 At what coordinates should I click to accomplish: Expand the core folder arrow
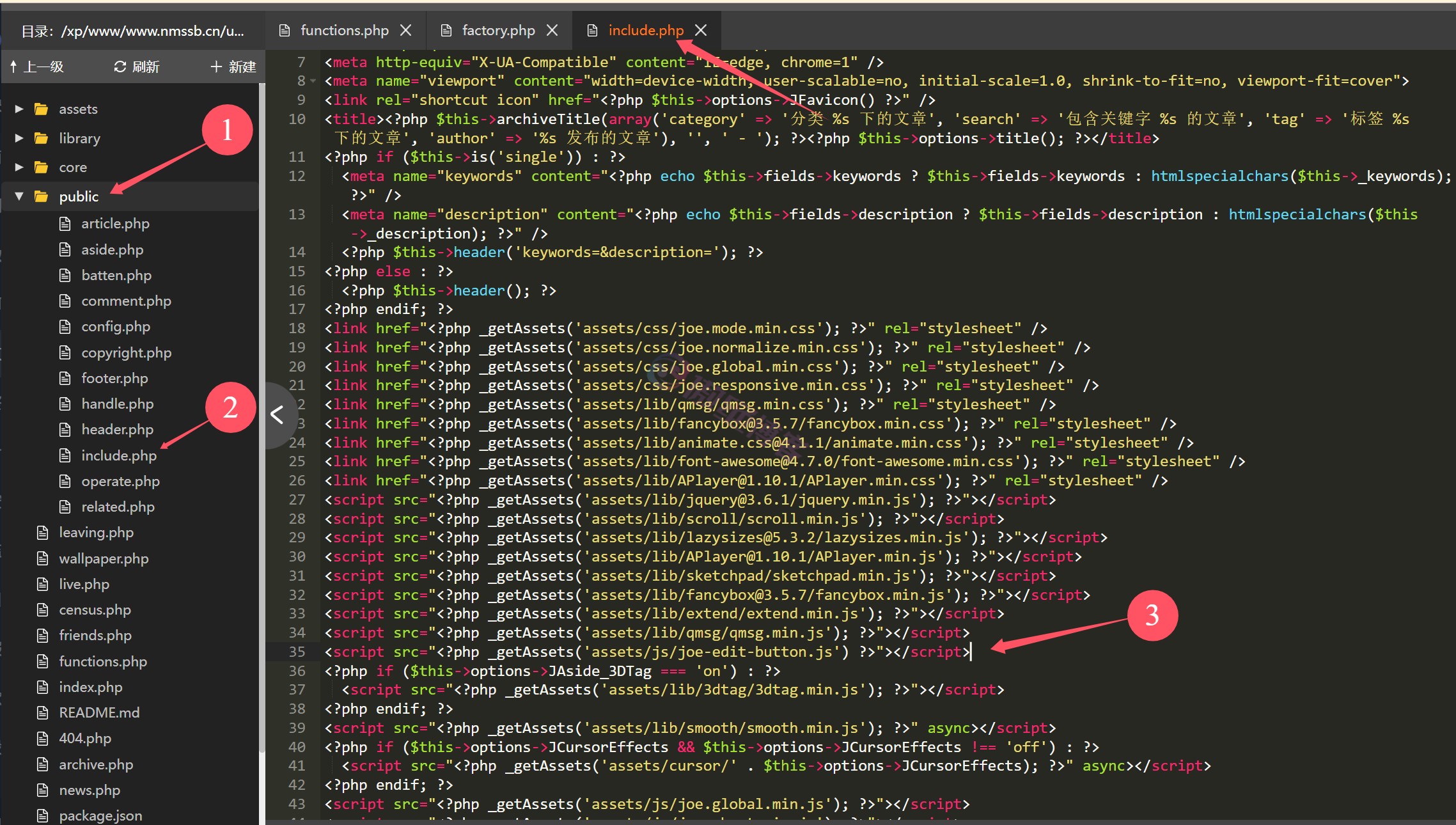(19, 167)
